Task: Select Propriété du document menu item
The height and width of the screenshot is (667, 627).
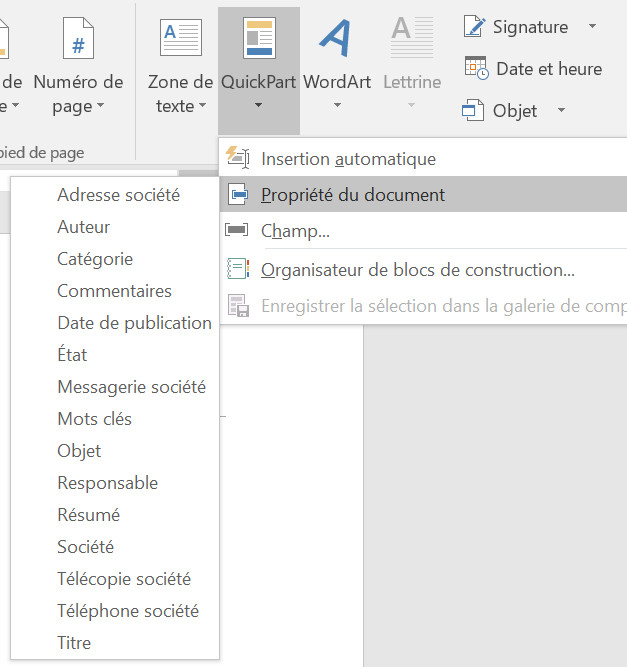Action: [x=352, y=195]
